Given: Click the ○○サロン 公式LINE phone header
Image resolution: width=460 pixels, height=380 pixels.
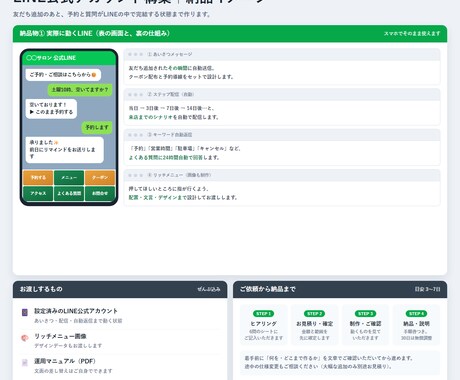Looking at the screenshot, I should 69,58.
